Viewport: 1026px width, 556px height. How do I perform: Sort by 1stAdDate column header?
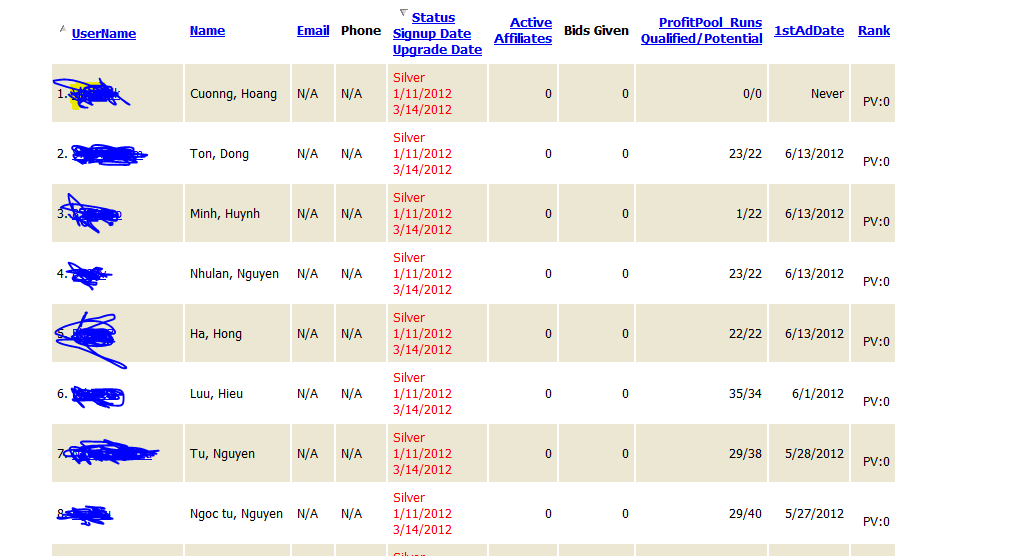809,31
